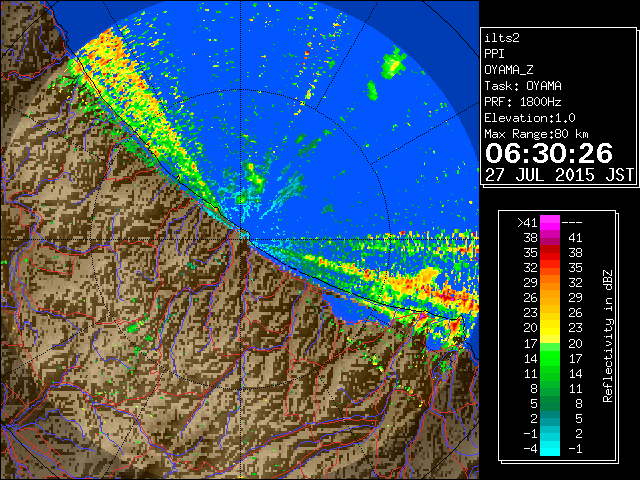This screenshot has width=640, height=480.
Task: Click the 'Reflectivity in dBZ' legend title
Action: [x=608, y=336]
